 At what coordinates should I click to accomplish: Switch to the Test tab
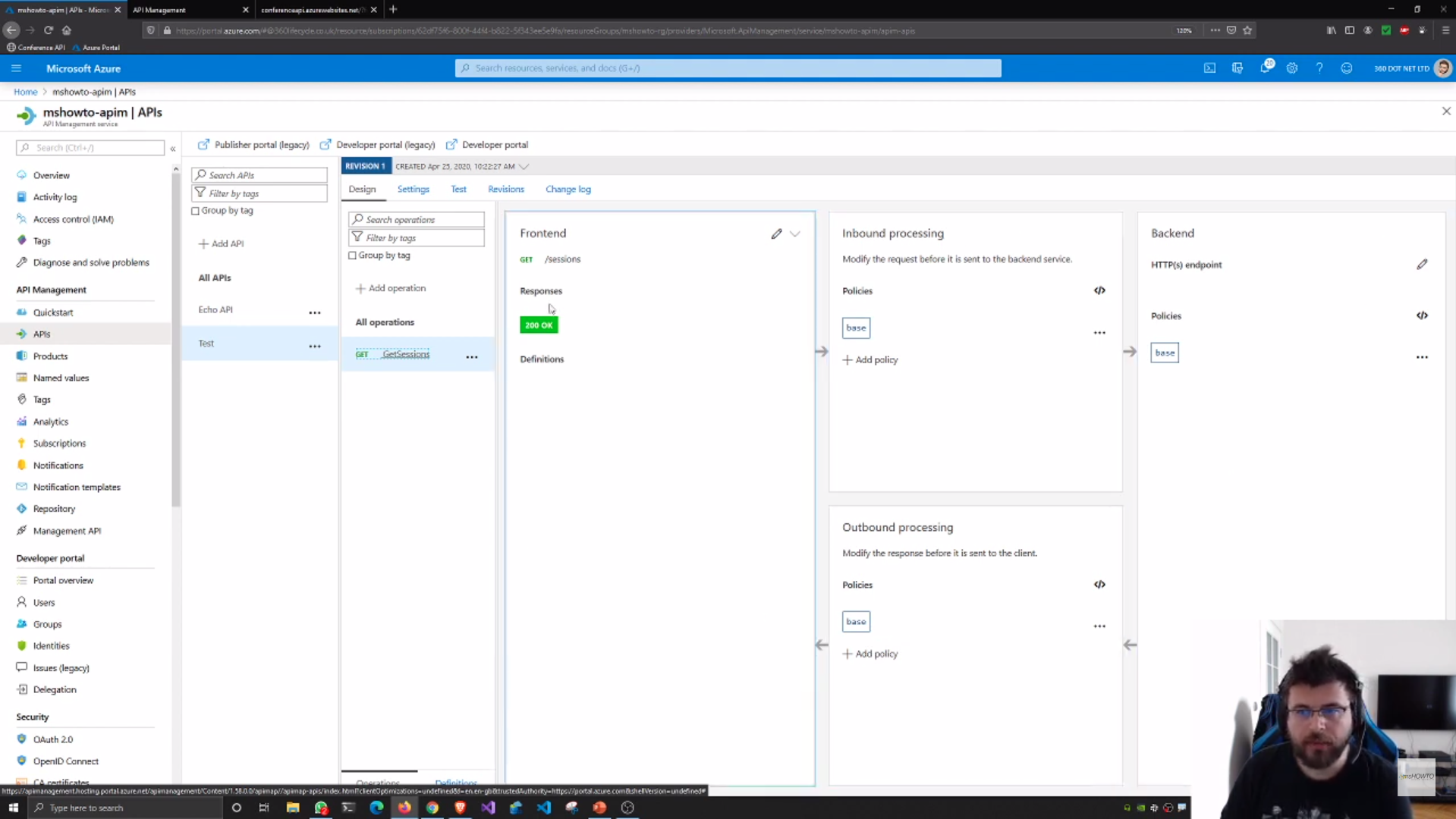pos(458,190)
